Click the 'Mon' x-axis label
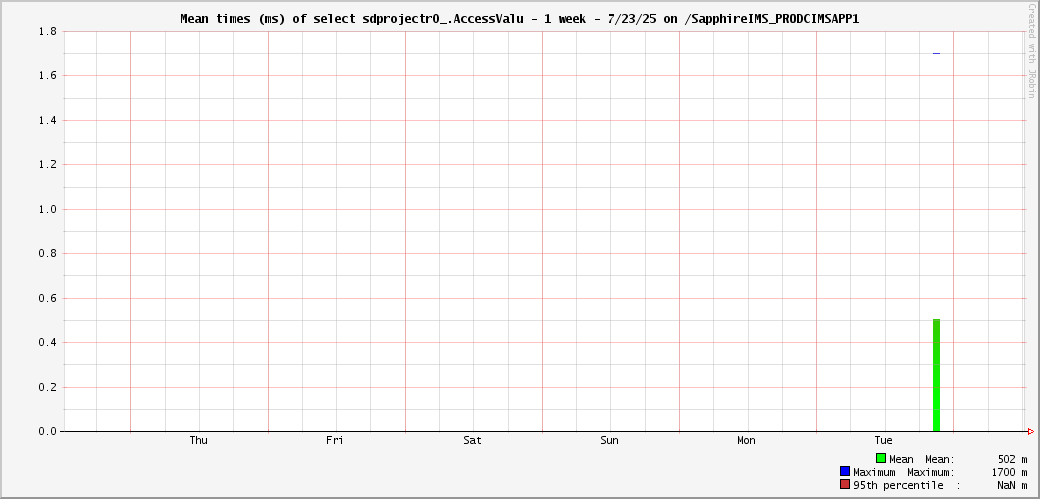1040x499 pixels. pyautogui.click(x=746, y=440)
